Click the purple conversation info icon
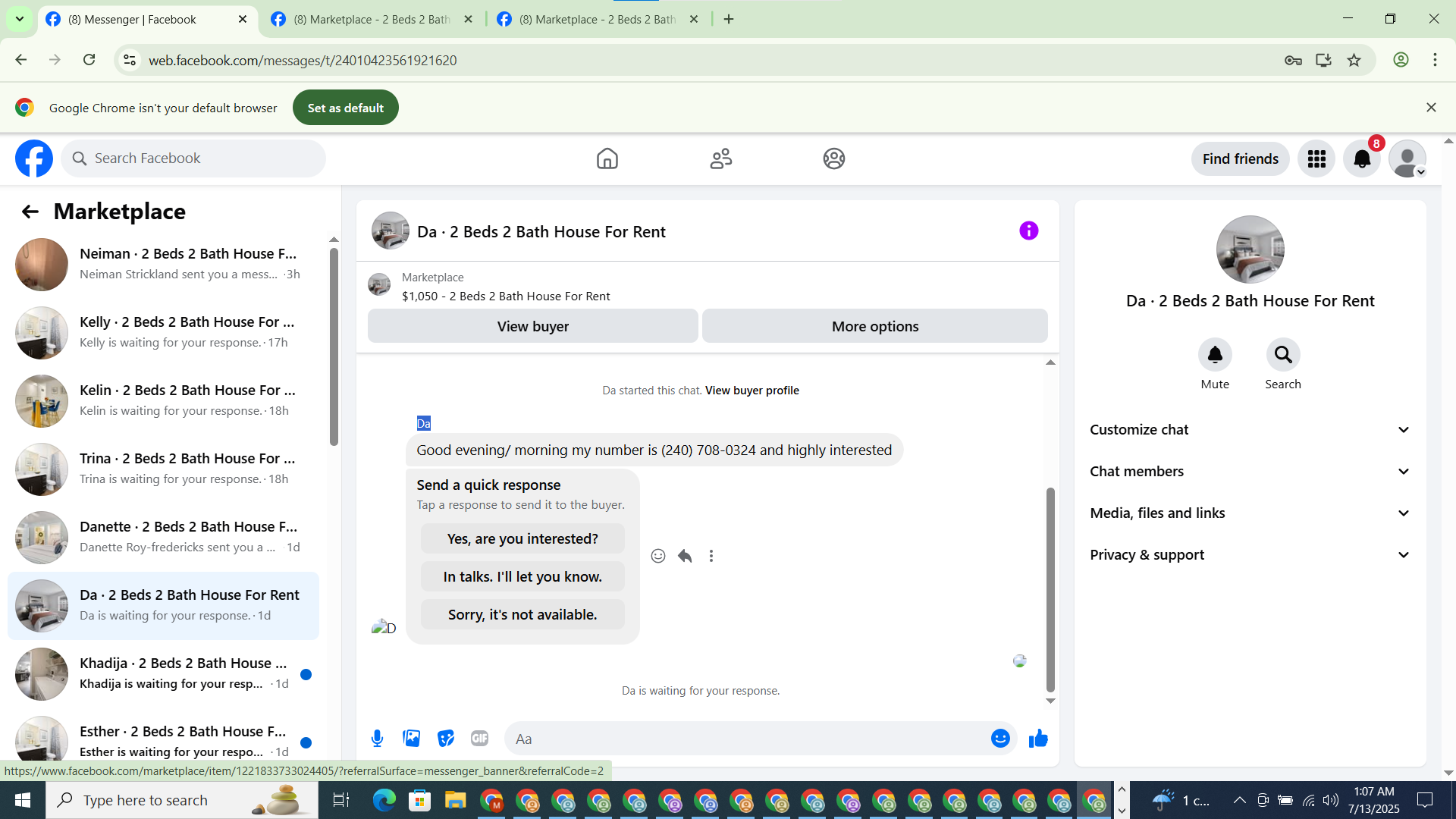Image resolution: width=1456 pixels, height=819 pixels. coord(1028,231)
